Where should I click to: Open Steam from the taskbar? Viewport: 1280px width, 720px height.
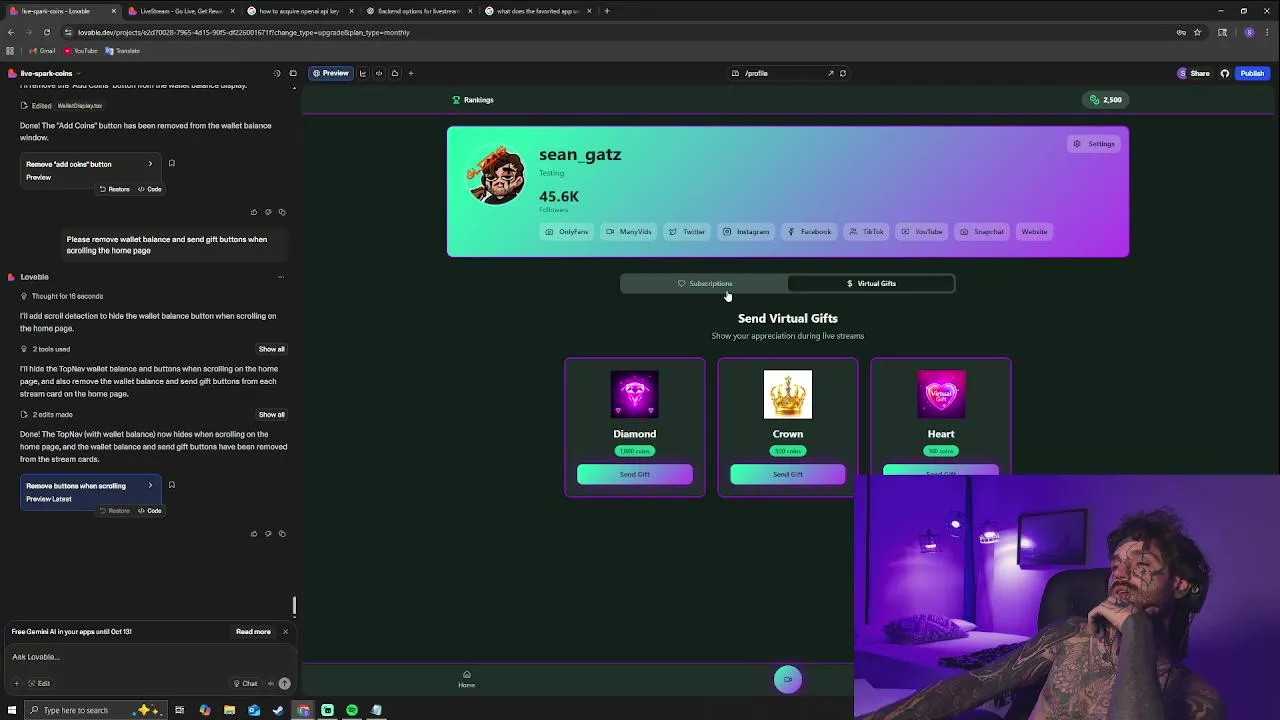(278, 710)
